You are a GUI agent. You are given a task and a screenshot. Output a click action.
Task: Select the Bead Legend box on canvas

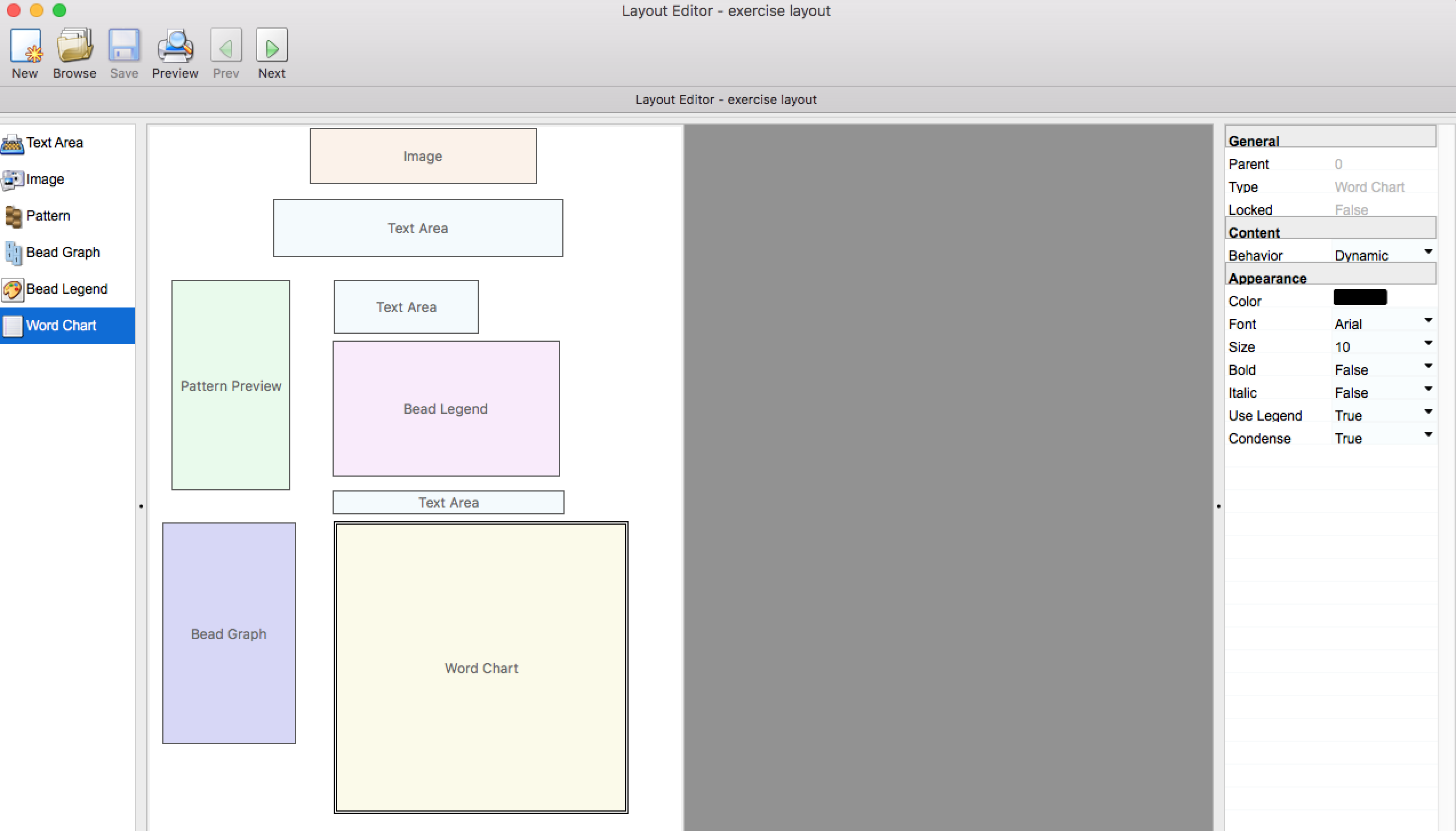pyautogui.click(x=446, y=409)
